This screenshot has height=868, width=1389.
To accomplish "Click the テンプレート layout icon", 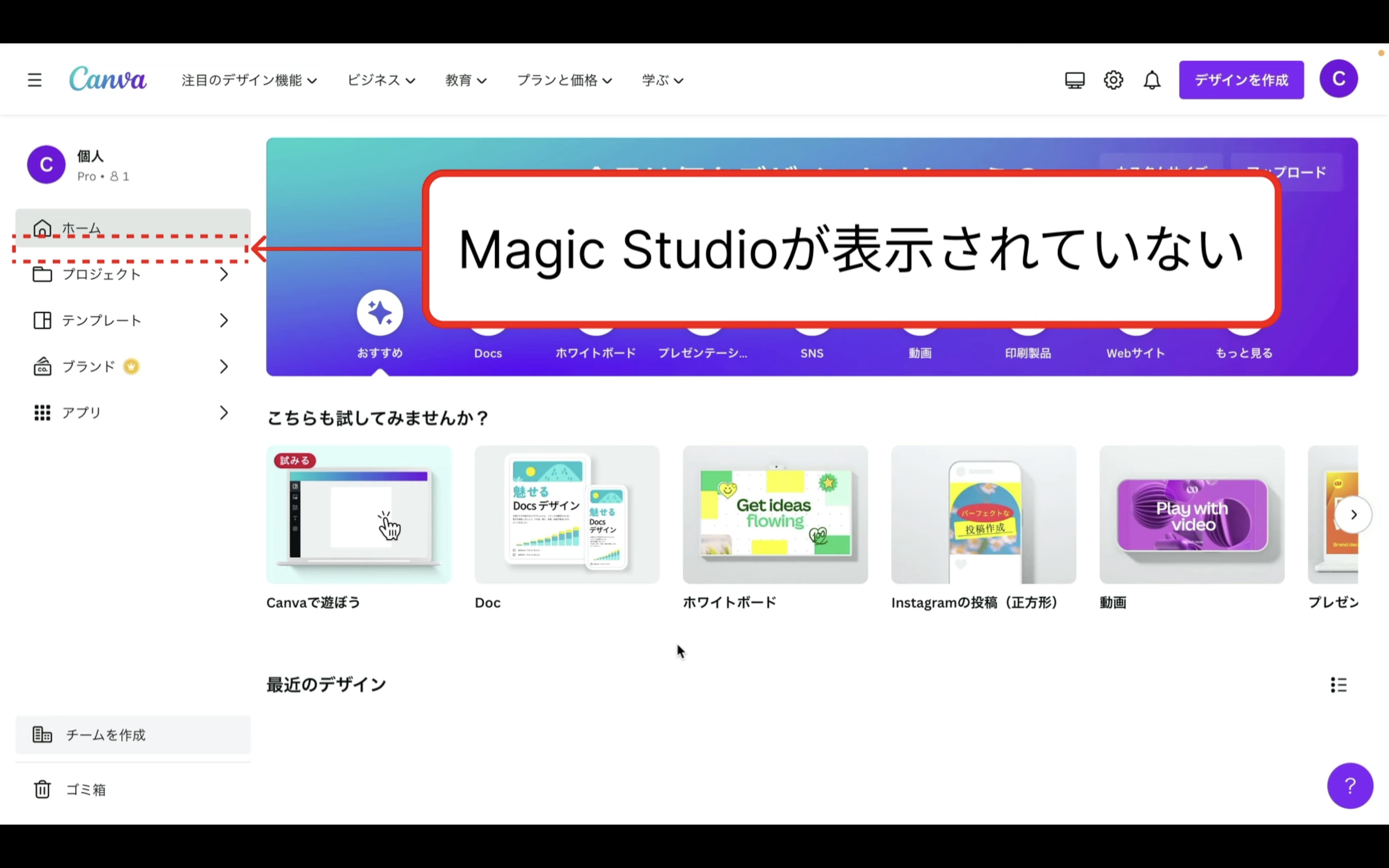I will 42,320.
